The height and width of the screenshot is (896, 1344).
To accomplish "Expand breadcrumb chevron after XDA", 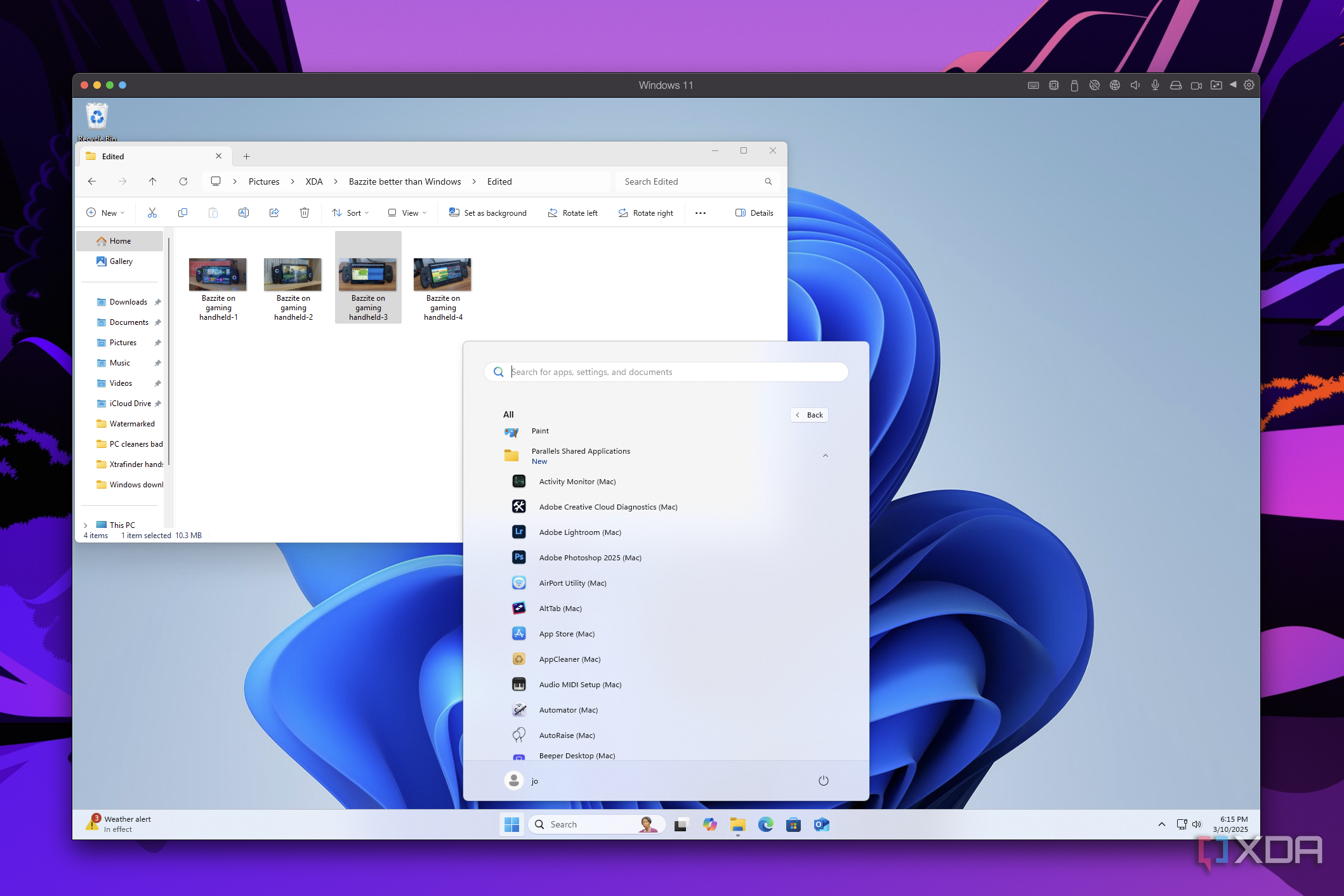I will tap(336, 181).
